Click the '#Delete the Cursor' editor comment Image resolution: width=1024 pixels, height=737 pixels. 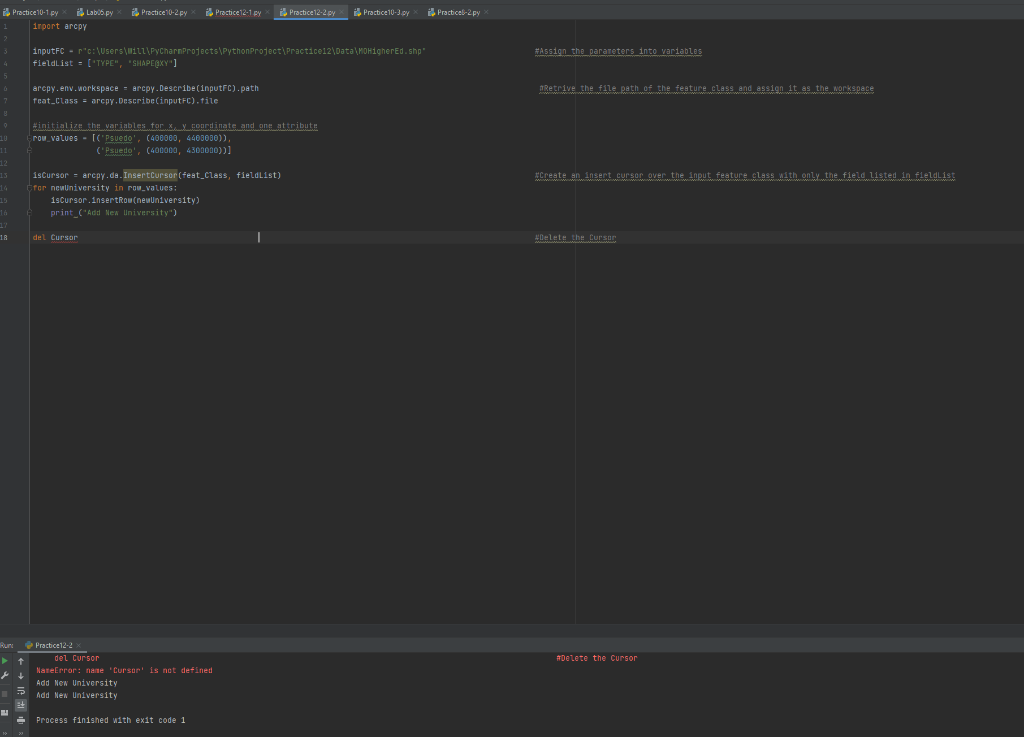575,238
